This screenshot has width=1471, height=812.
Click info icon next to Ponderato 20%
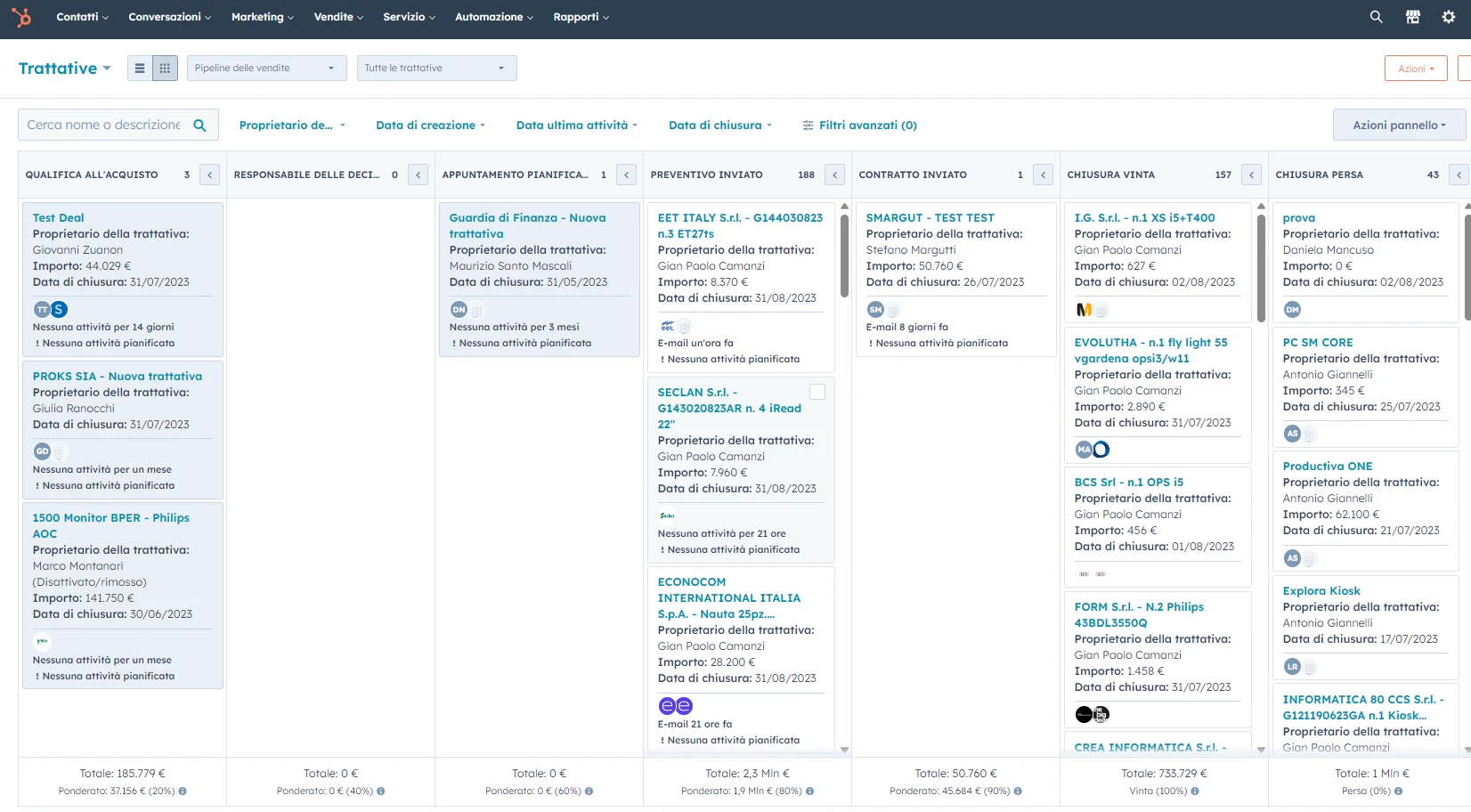183,791
